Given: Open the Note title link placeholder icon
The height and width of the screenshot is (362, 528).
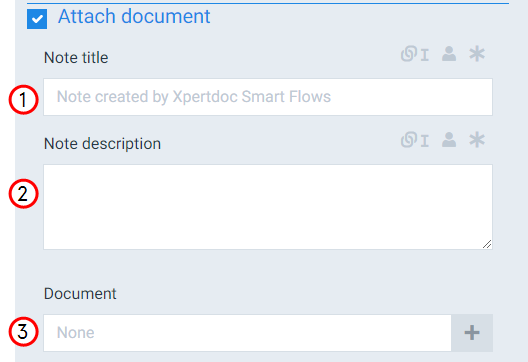Looking at the screenshot, I should [415, 54].
